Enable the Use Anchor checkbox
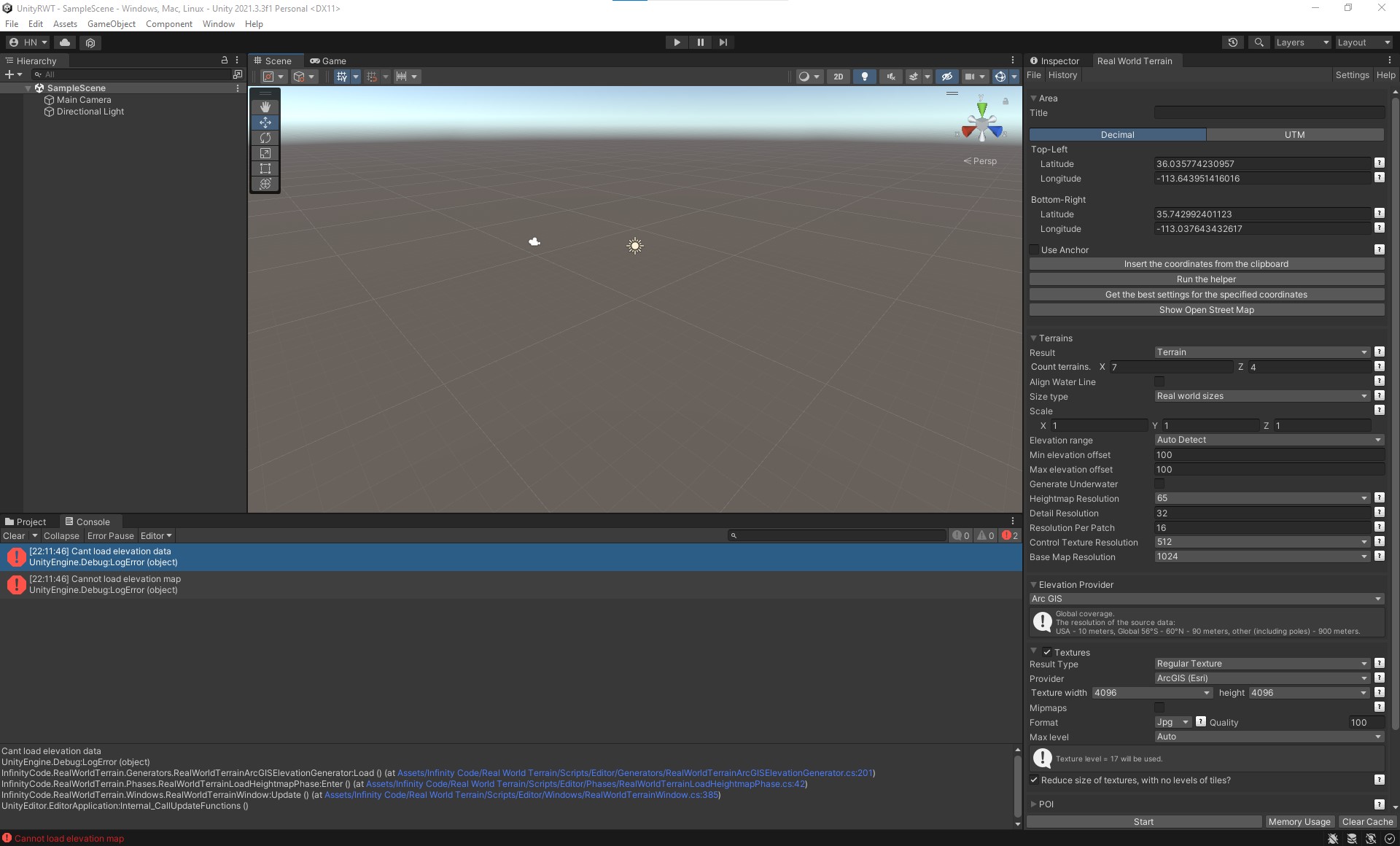Screen dimensions: 1400x846 point(1034,250)
